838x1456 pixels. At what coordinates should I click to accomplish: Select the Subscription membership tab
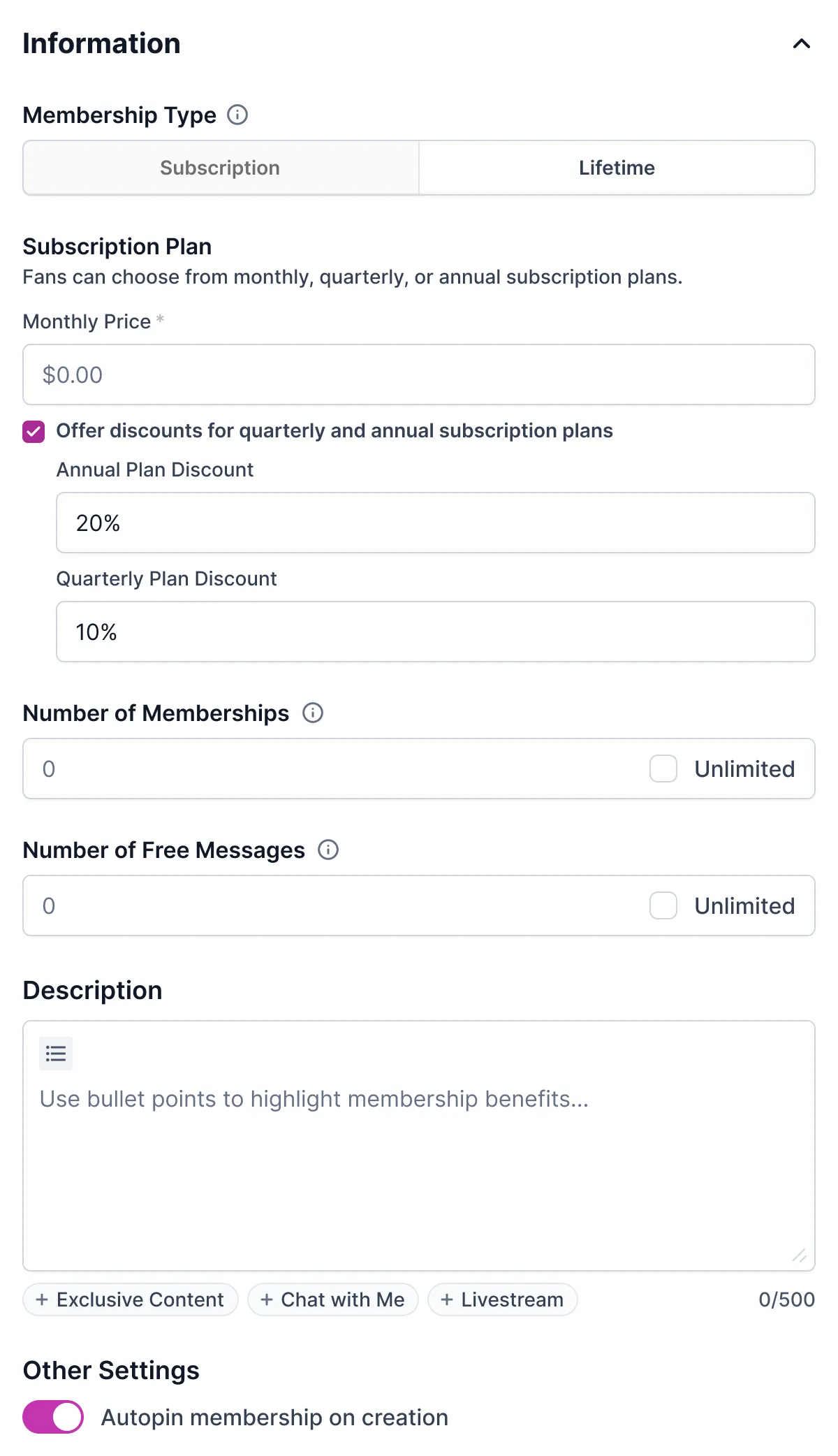pos(220,168)
